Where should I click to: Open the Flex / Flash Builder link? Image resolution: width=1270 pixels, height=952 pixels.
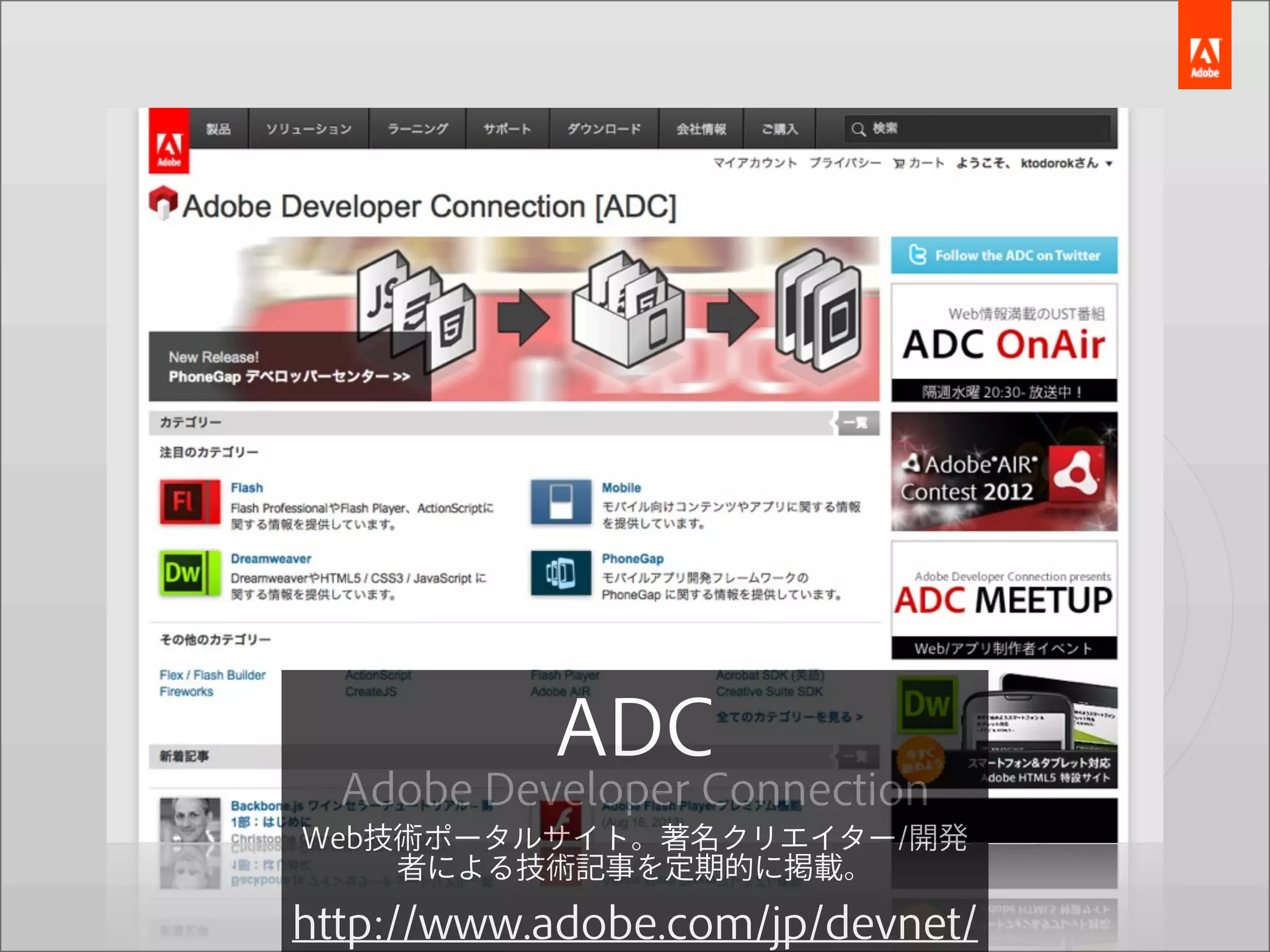point(213,675)
